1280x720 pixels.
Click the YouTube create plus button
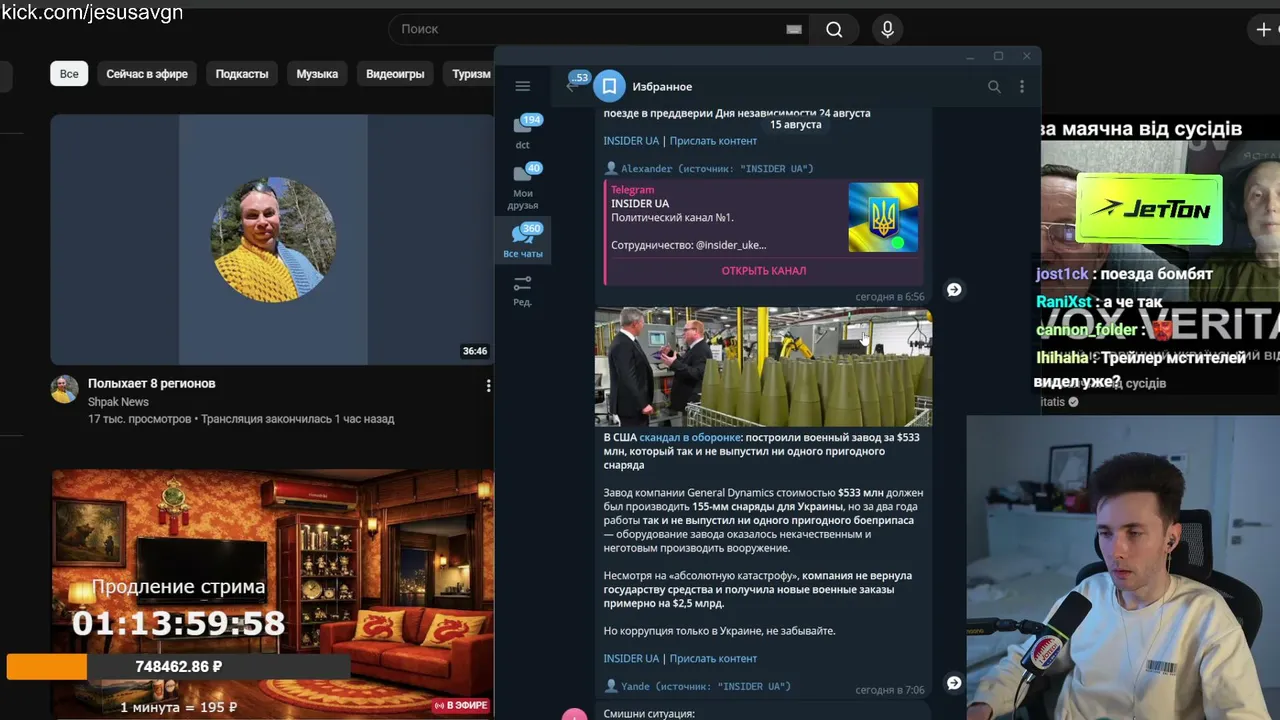(x=1264, y=30)
